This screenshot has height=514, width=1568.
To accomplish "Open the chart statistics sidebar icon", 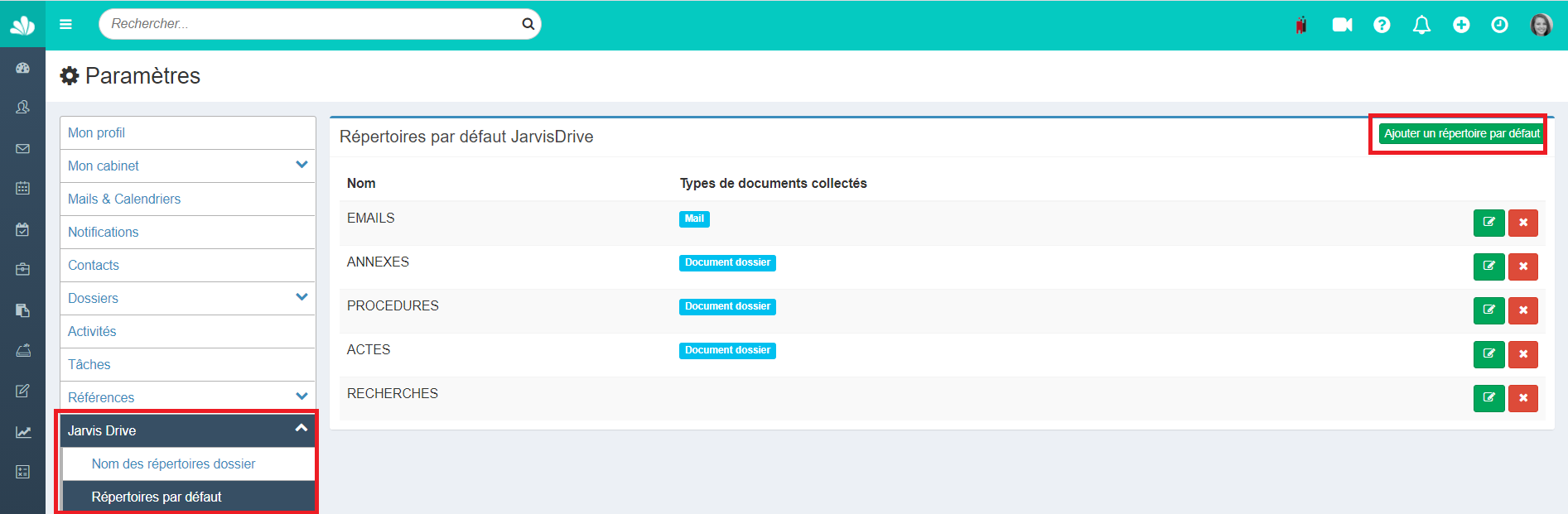I will click(x=23, y=432).
